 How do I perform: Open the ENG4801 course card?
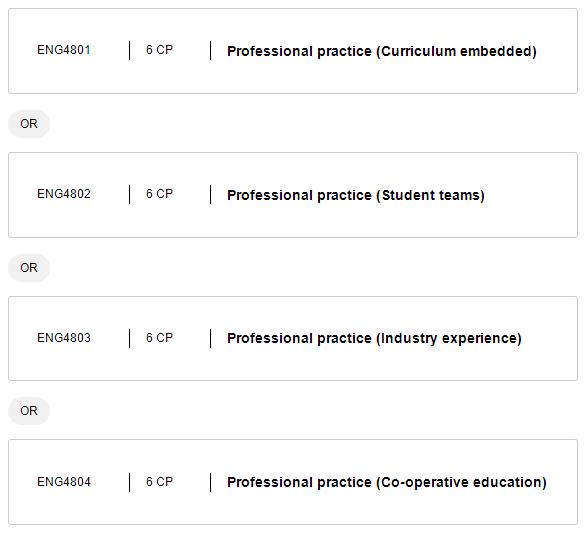[x=293, y=51]
